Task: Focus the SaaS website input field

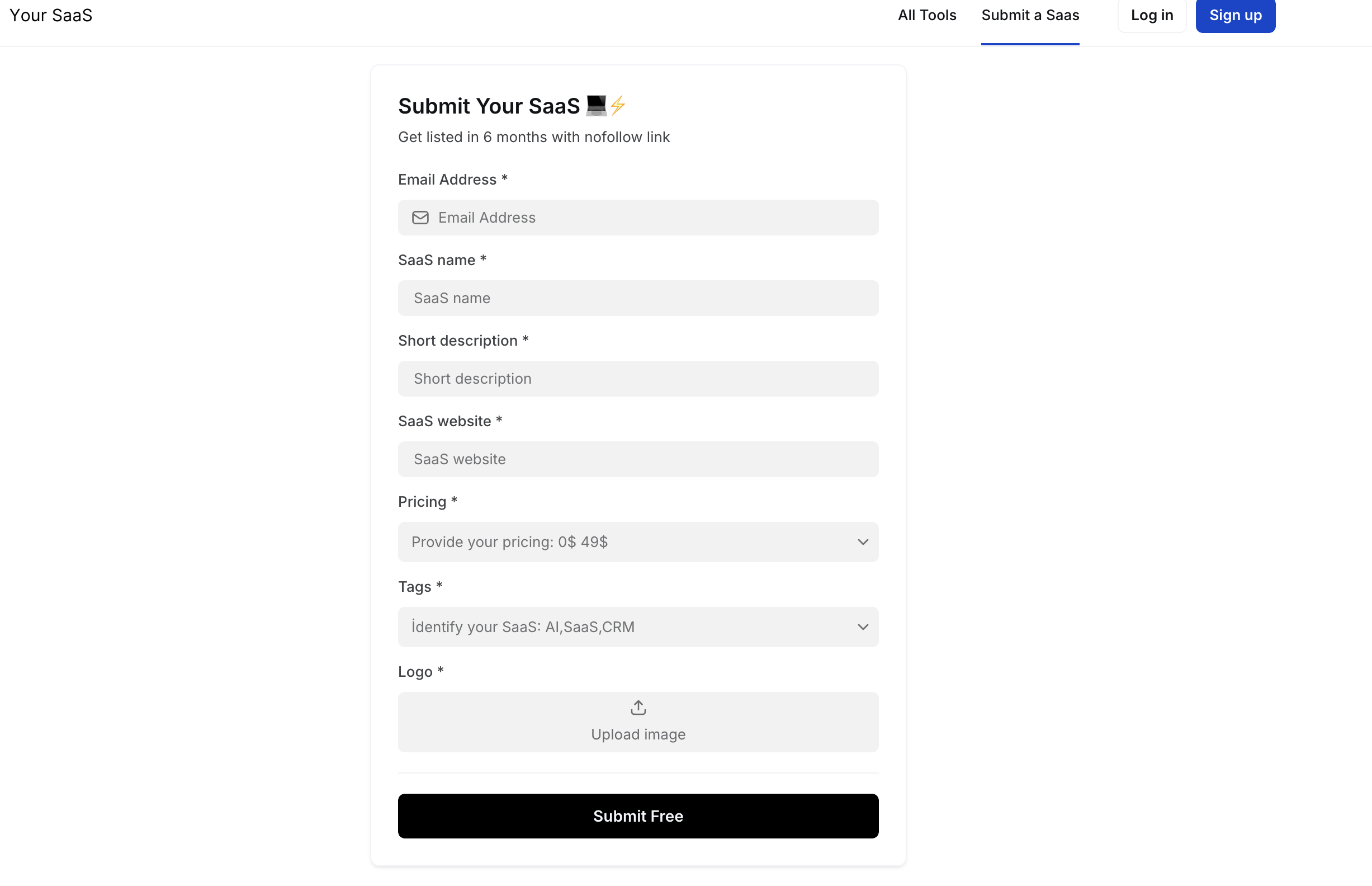Action: coord(638,459)
